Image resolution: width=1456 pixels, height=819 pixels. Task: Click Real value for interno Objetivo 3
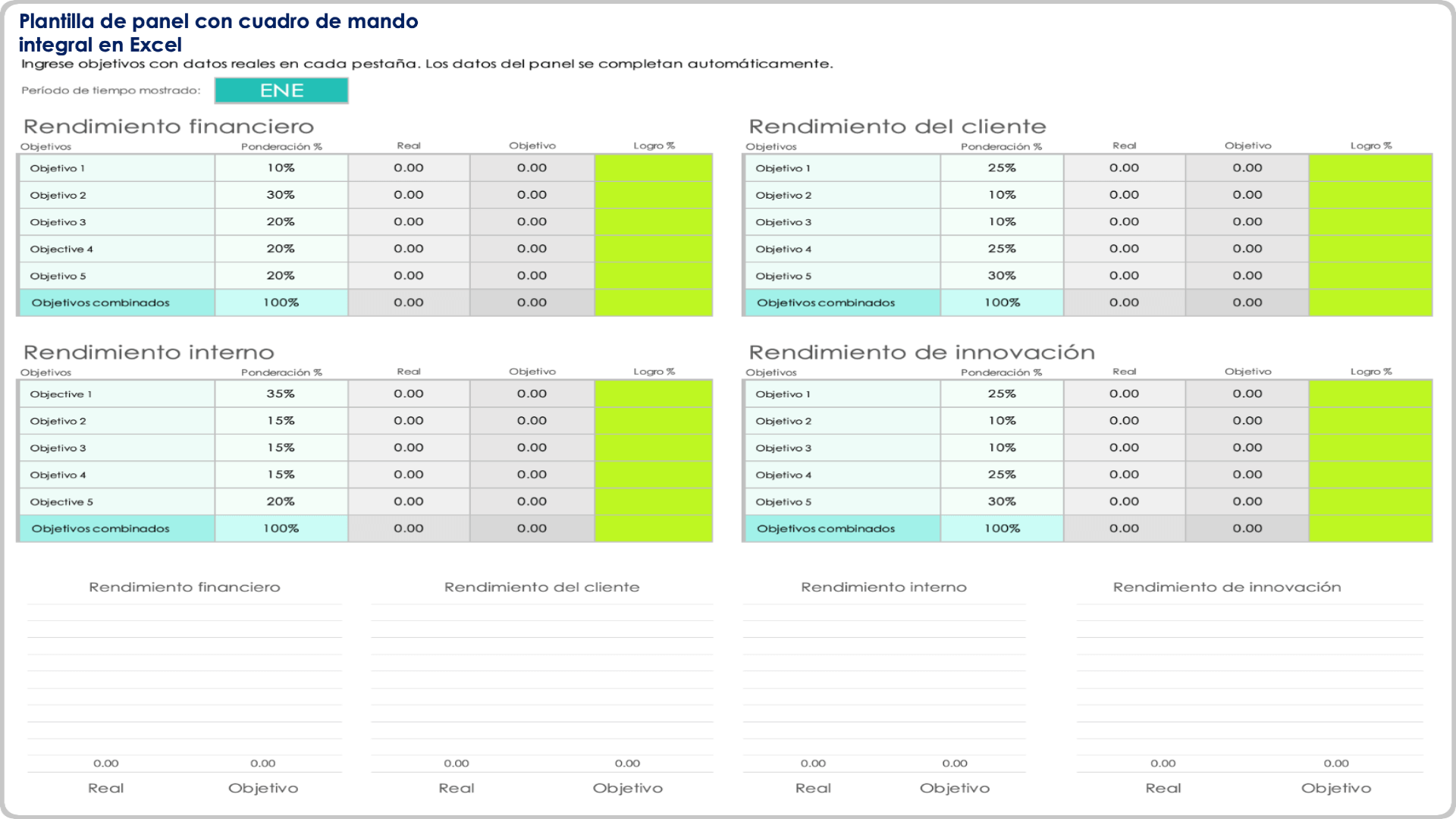pos(409,447)
